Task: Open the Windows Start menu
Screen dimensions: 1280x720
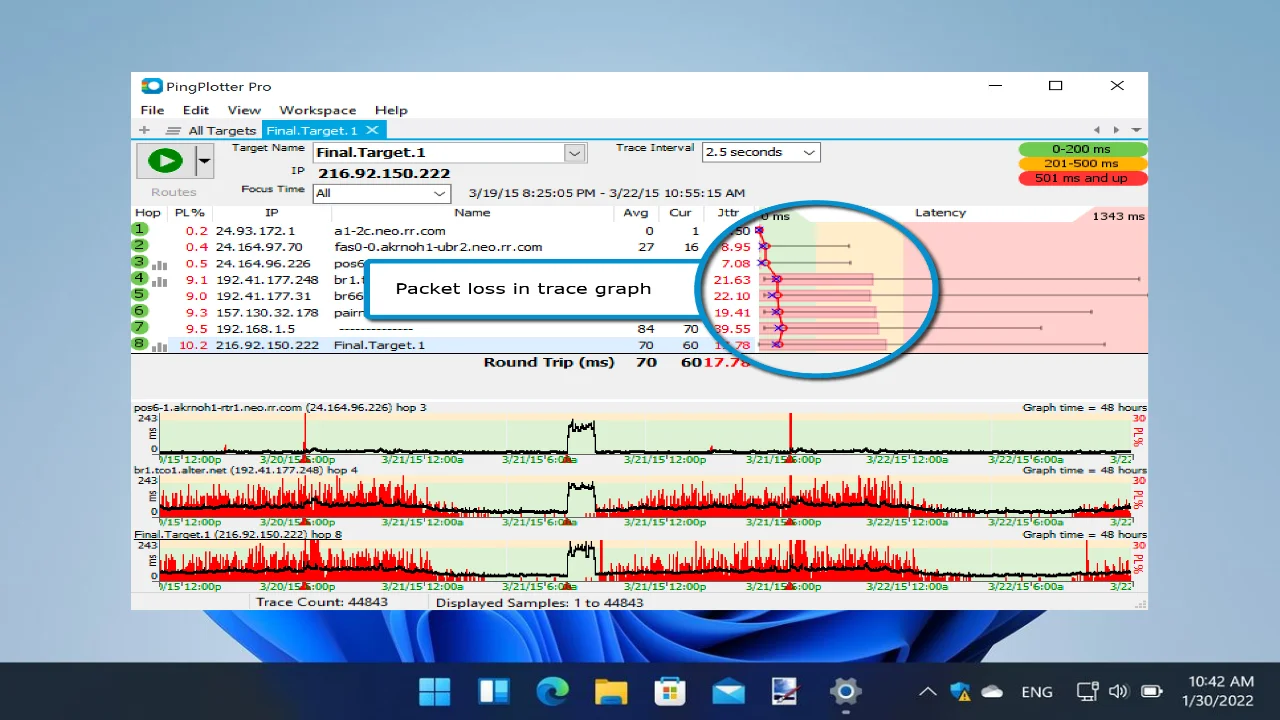Action: click(x=434, y=691)
